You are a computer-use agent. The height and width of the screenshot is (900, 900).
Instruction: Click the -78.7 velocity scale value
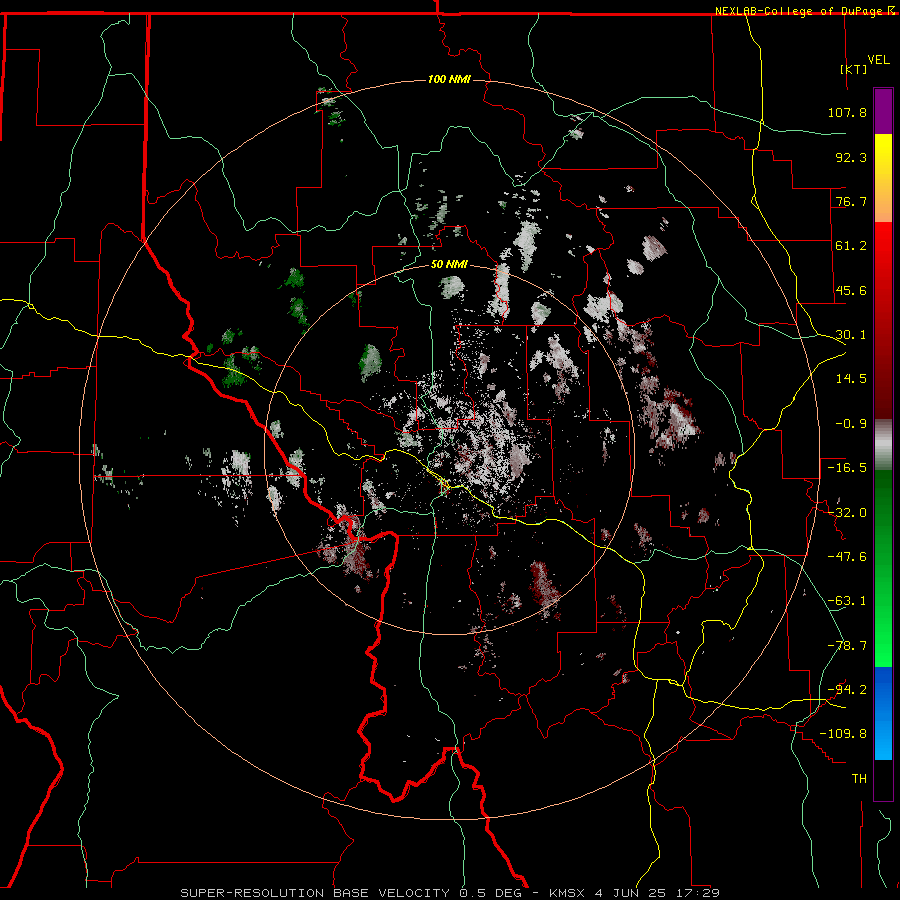[847, 646]
